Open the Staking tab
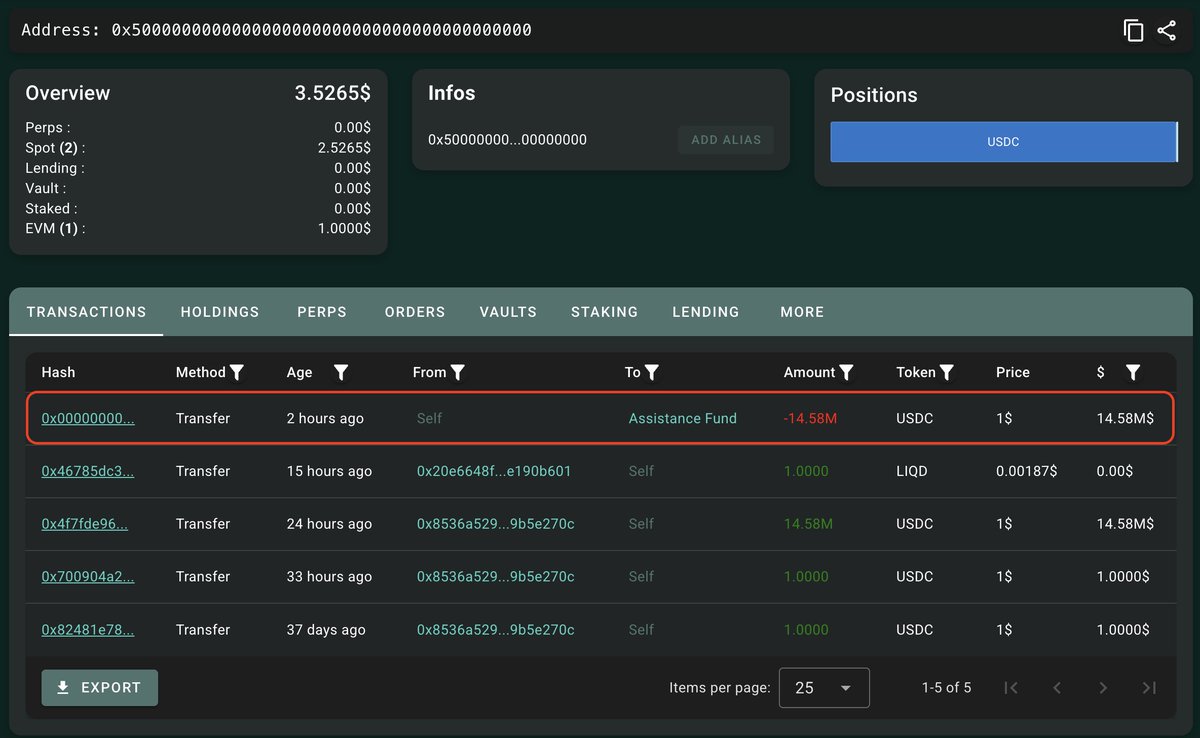This screenshot has width=1200, height=738. 604,312
